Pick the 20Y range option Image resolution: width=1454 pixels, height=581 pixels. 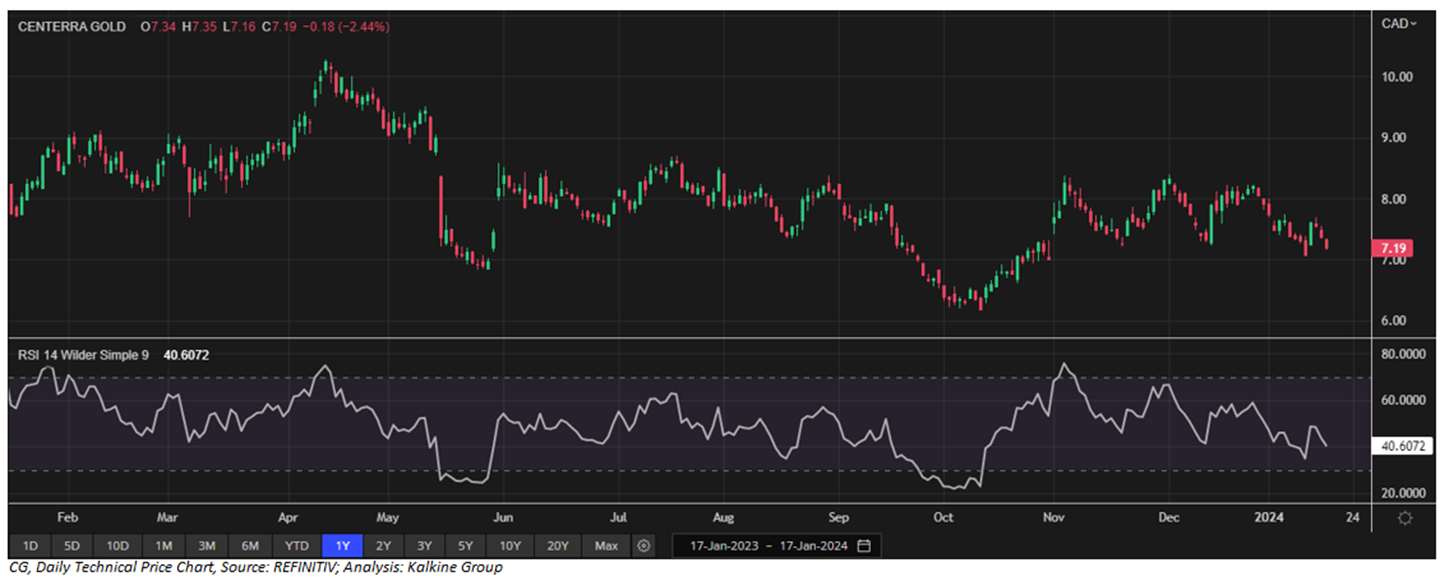[x=557, y=546]
